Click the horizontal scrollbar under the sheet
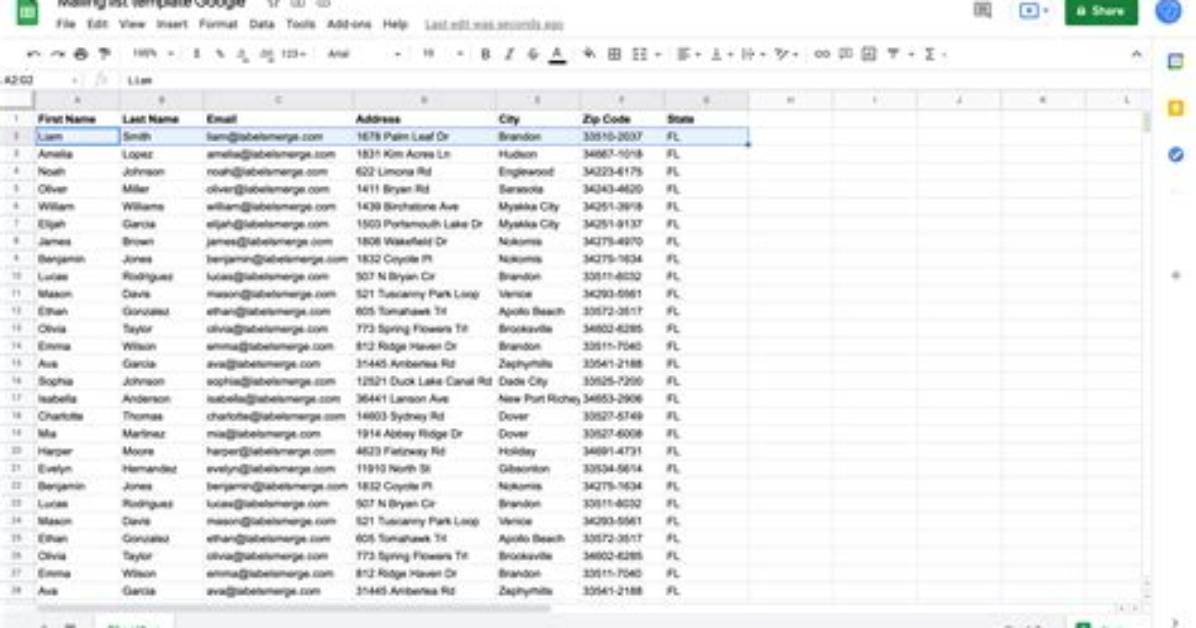 click(294, 608)
